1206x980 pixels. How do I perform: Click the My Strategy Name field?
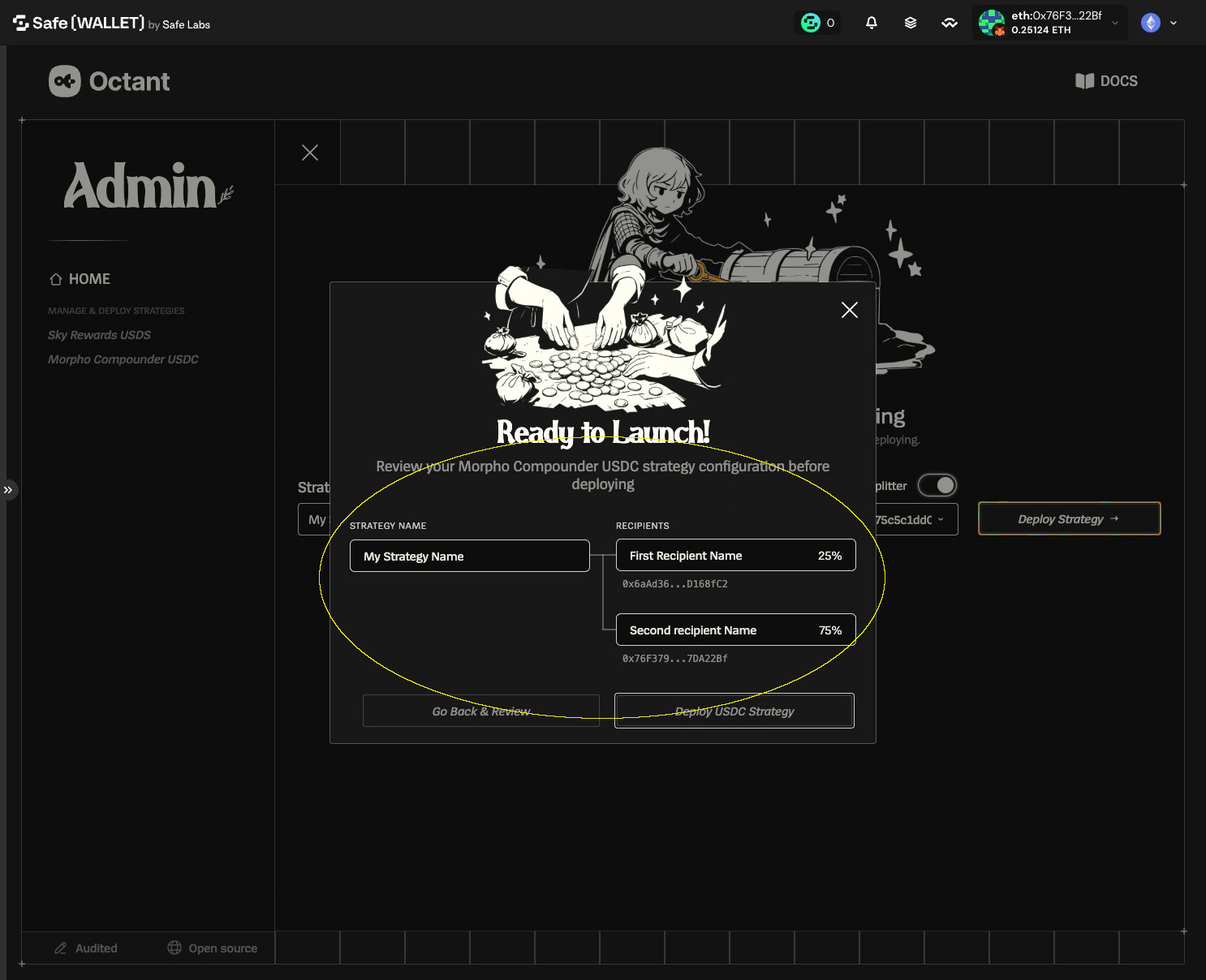[470, 556]
